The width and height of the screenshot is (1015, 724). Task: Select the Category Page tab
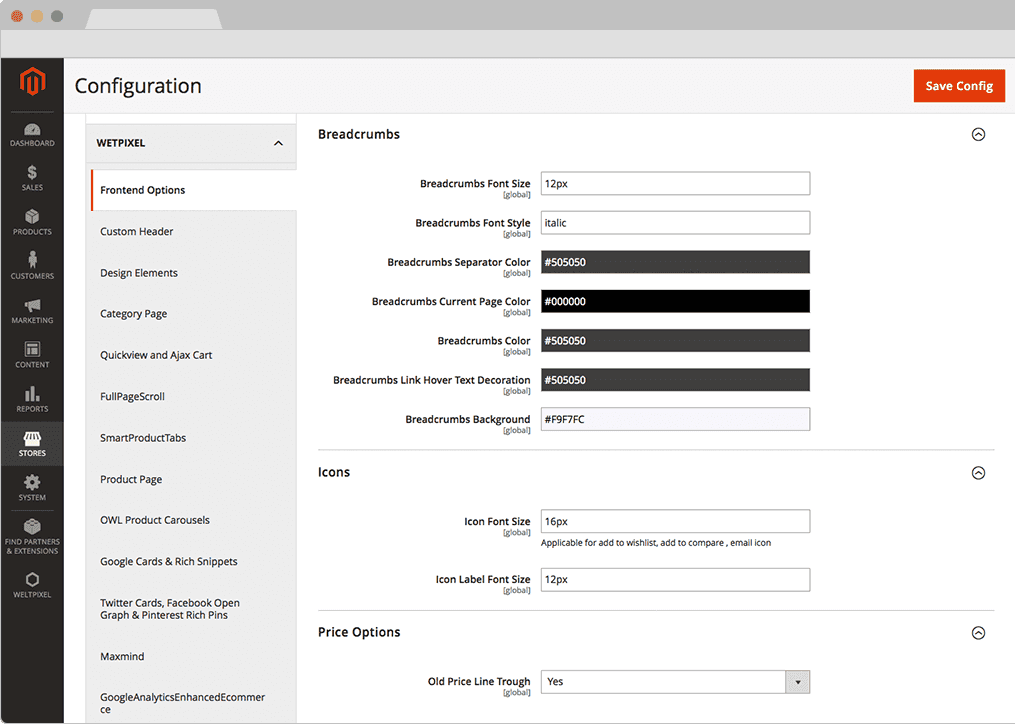134,314
